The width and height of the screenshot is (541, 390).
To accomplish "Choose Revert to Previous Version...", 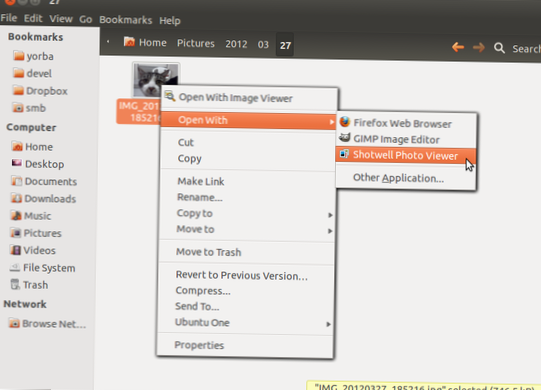I will 246,275.
